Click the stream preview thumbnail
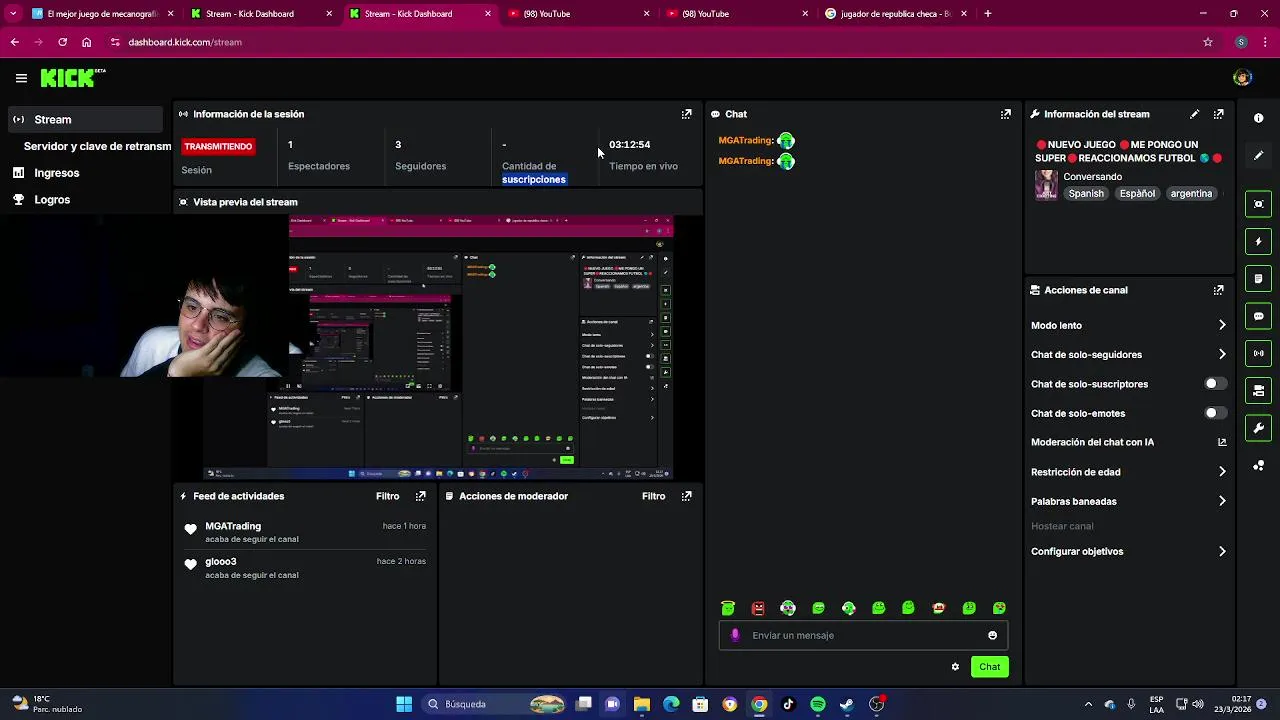The image size is (1280, 720). 437,347
